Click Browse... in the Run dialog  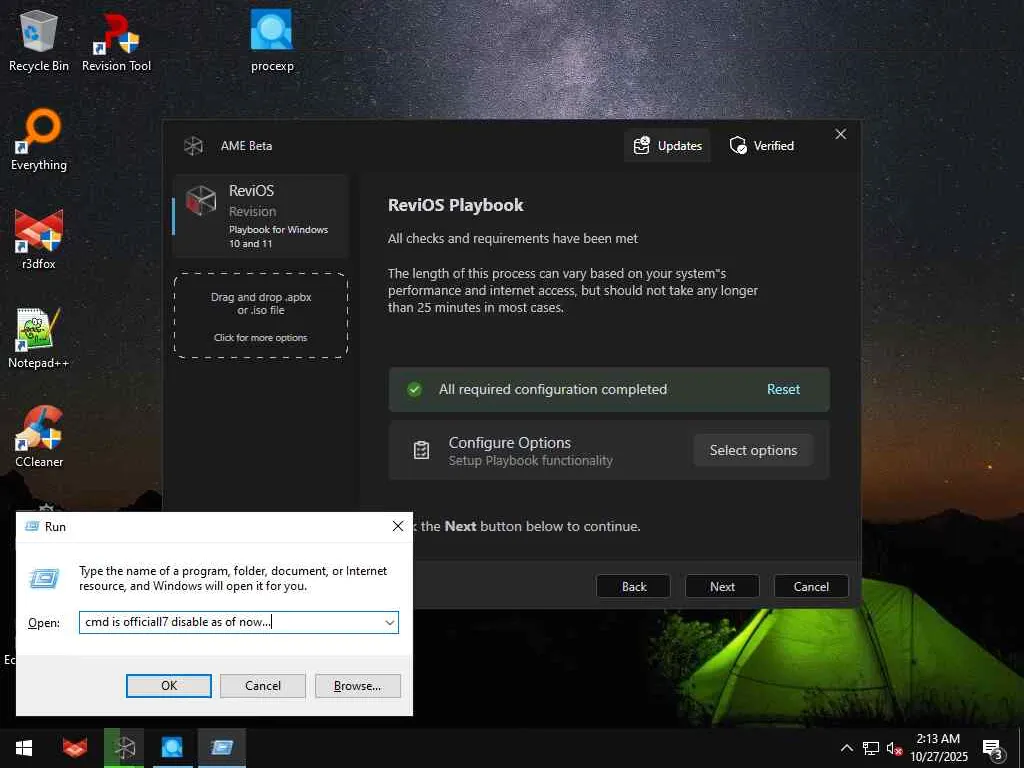coord(357,686)
